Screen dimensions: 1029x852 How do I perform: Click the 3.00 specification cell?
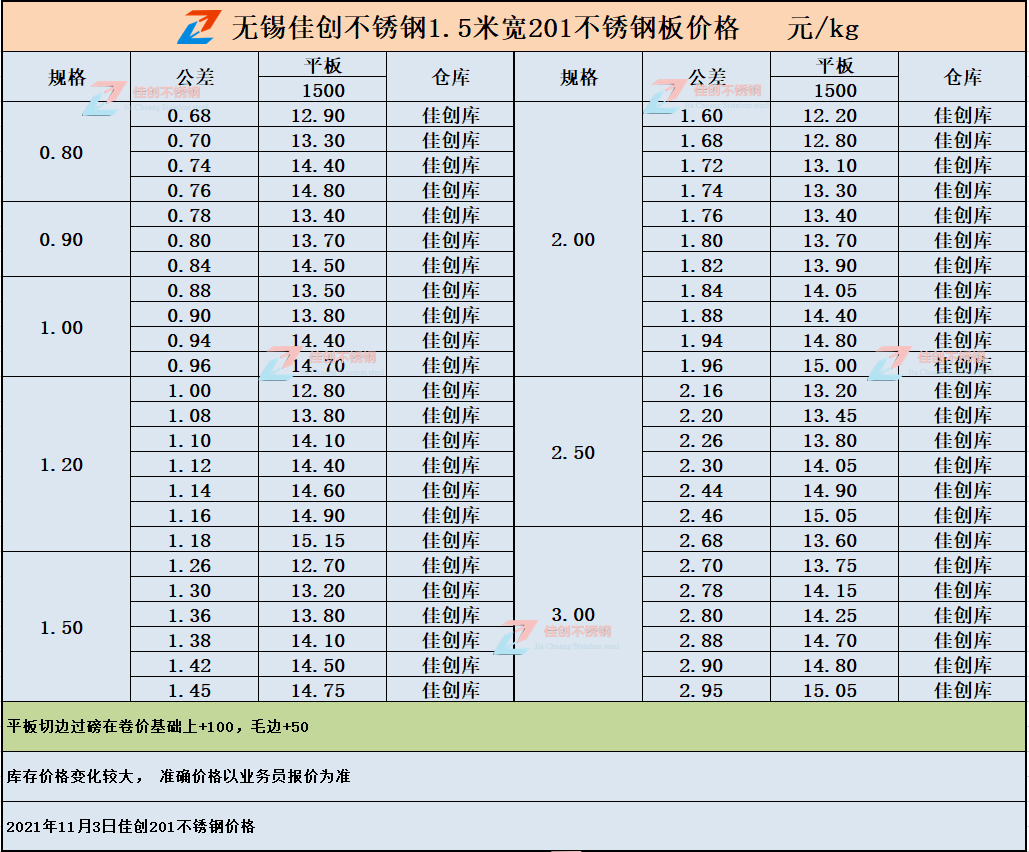coord(578,614)
